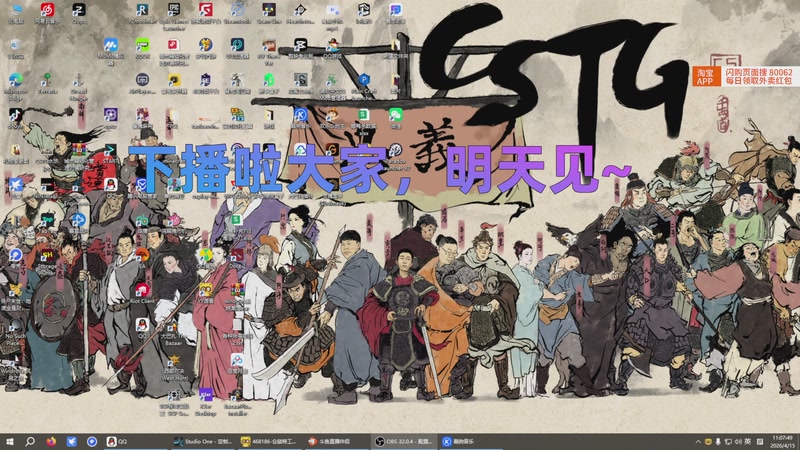Launch NetEase Cloud Music red desktop icon
The height and width of the screenshot is (450, 800).
pyautogui.click(x=47, y=12)
